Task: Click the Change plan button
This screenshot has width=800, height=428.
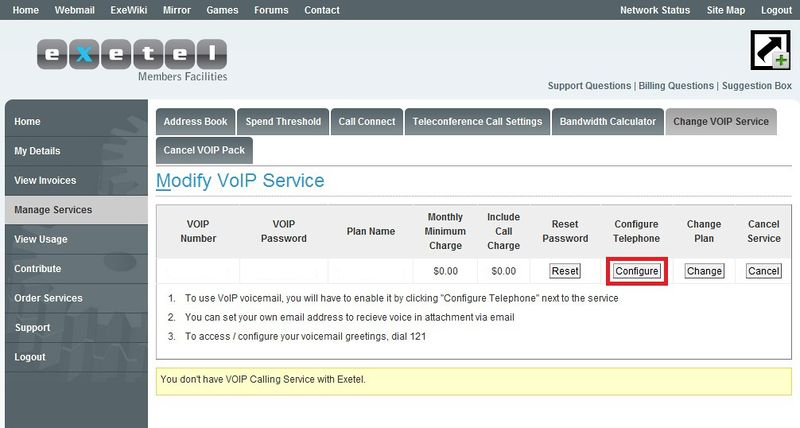Action: 704,271
